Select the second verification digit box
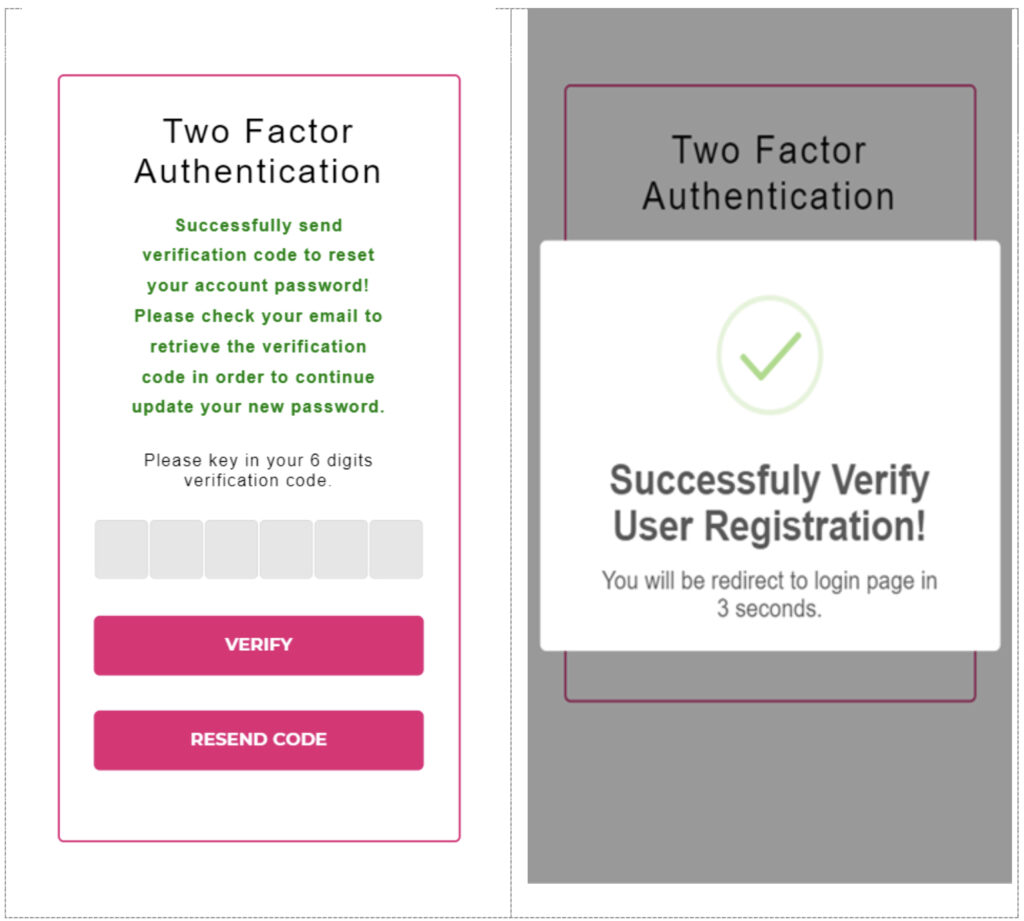This screenshot has width=1024, height=921. (176, 549)
